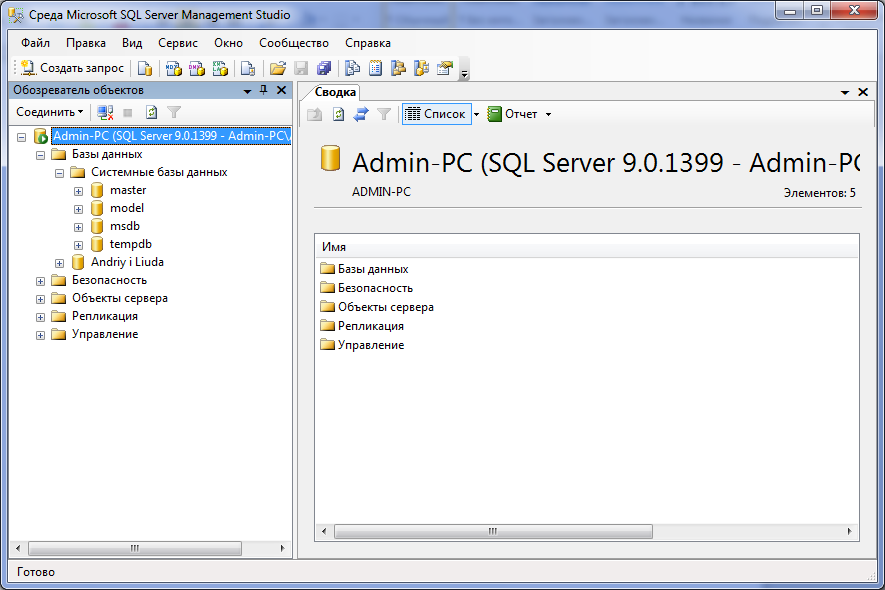Click the Summary pane Up icon

[314, 114]
